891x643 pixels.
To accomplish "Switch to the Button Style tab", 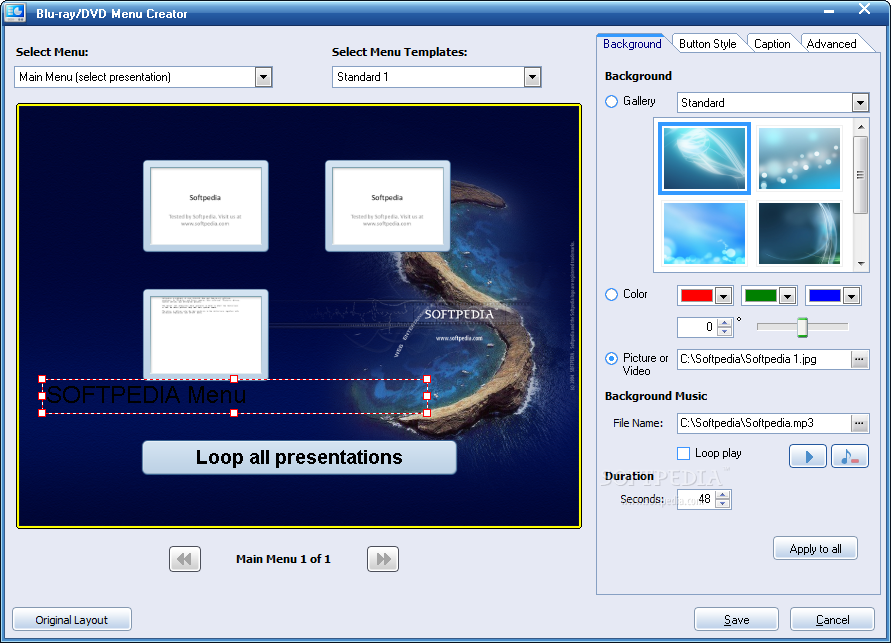I will [x=707, y=44].
